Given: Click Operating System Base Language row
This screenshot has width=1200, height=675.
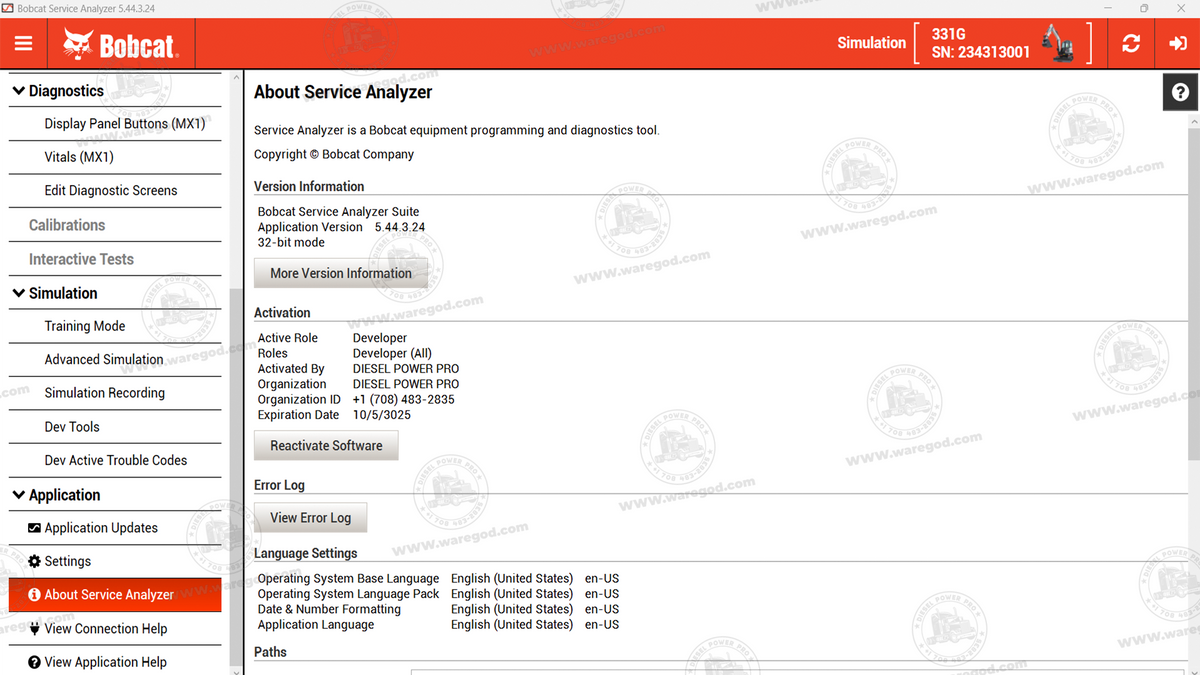Looking at the screenshot, I should tap(438, 579).
